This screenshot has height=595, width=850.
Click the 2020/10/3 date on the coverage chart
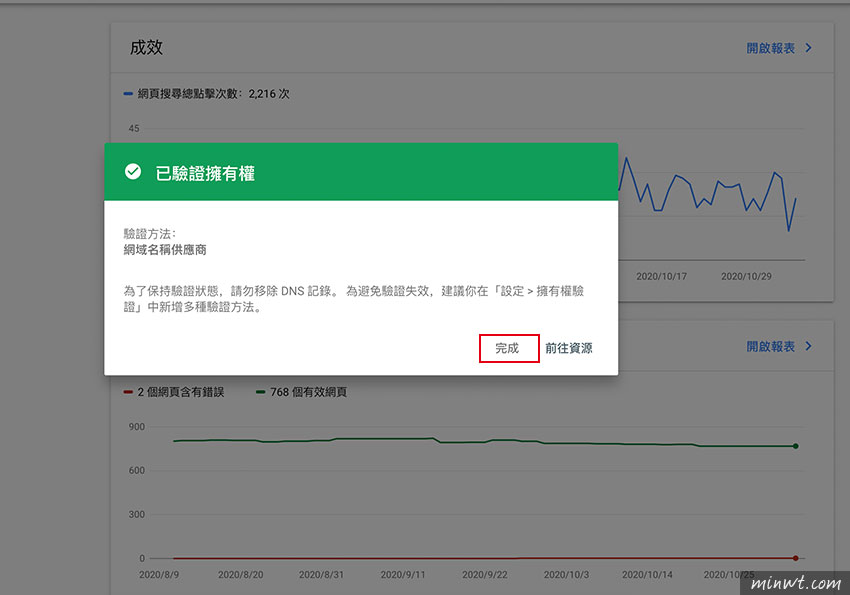(x=566, y=574)
